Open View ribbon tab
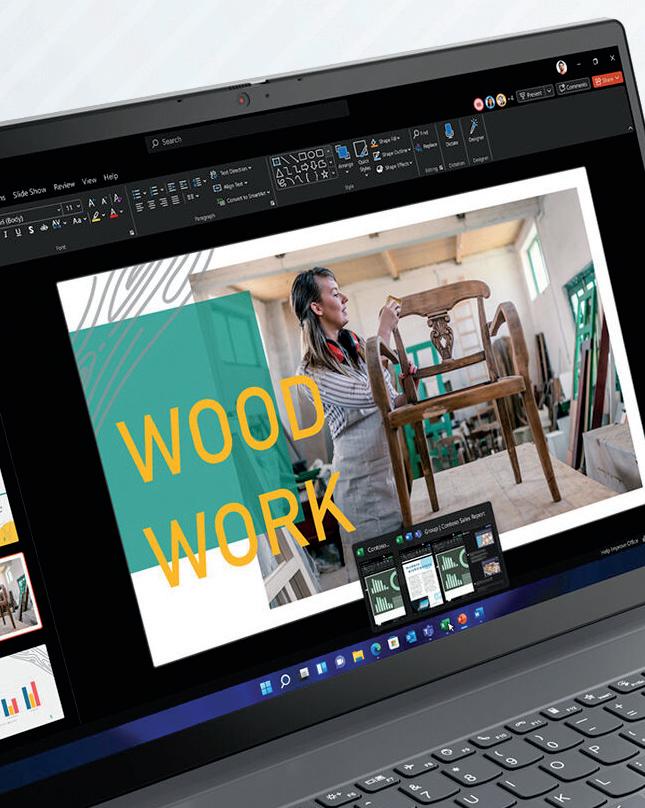 pos(89,181)
